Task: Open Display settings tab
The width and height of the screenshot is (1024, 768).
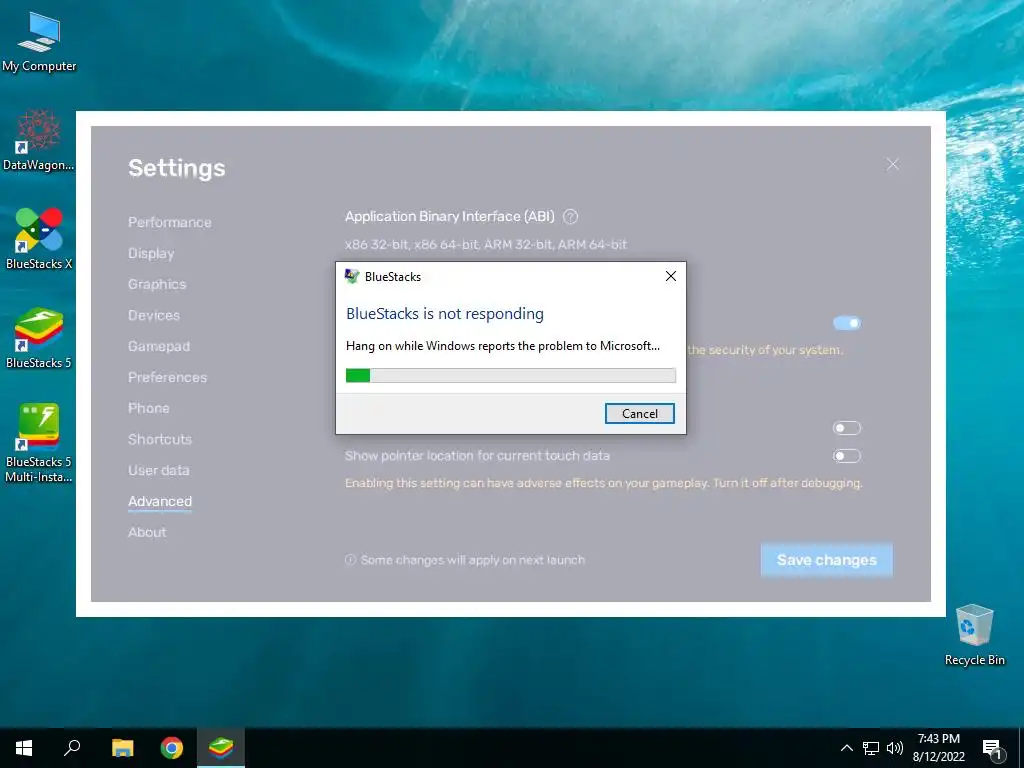Action: click(x=151, y=253)
